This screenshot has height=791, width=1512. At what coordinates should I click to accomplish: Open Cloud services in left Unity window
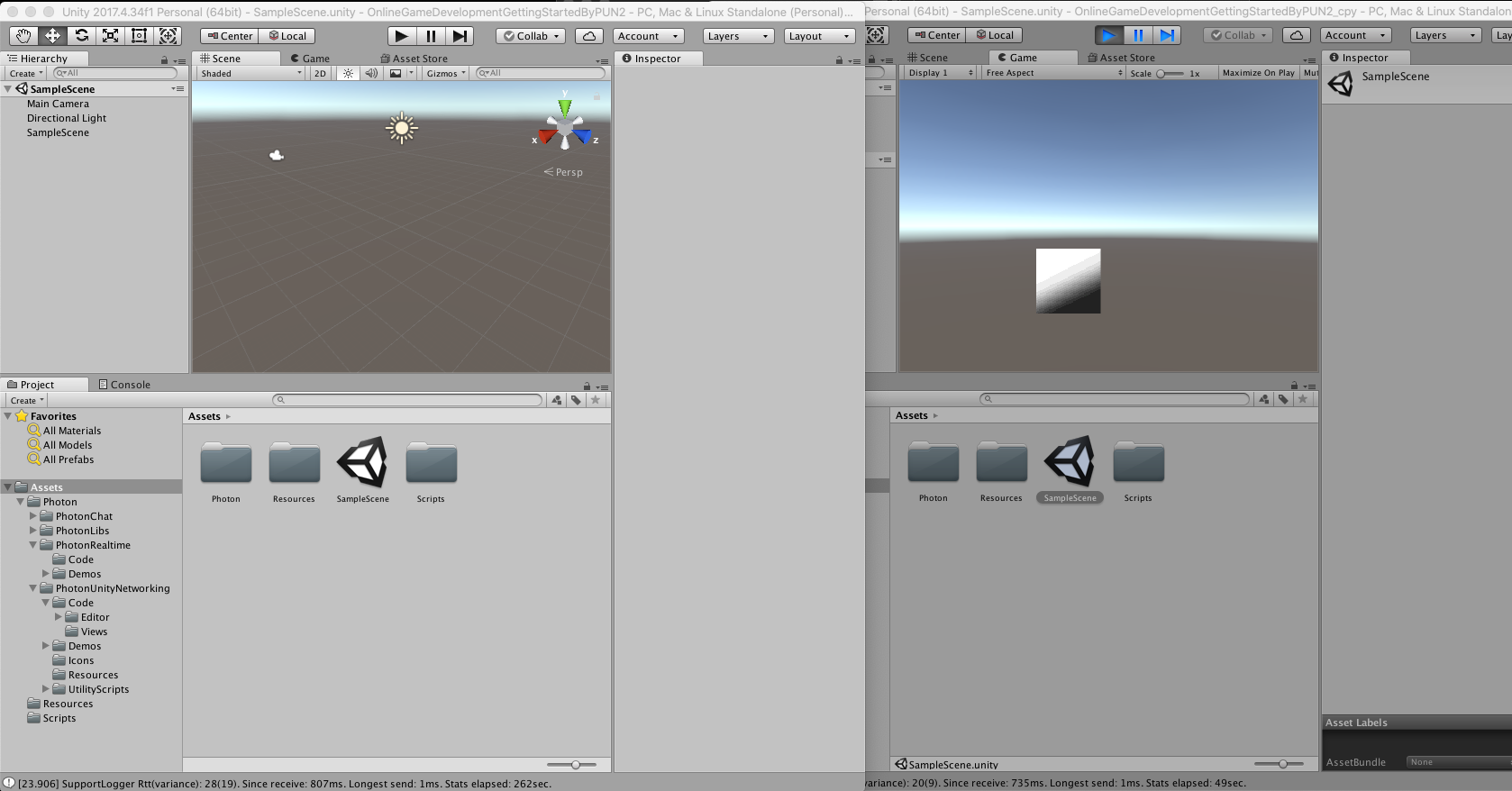pyautogui.click(x=588, y=36)
